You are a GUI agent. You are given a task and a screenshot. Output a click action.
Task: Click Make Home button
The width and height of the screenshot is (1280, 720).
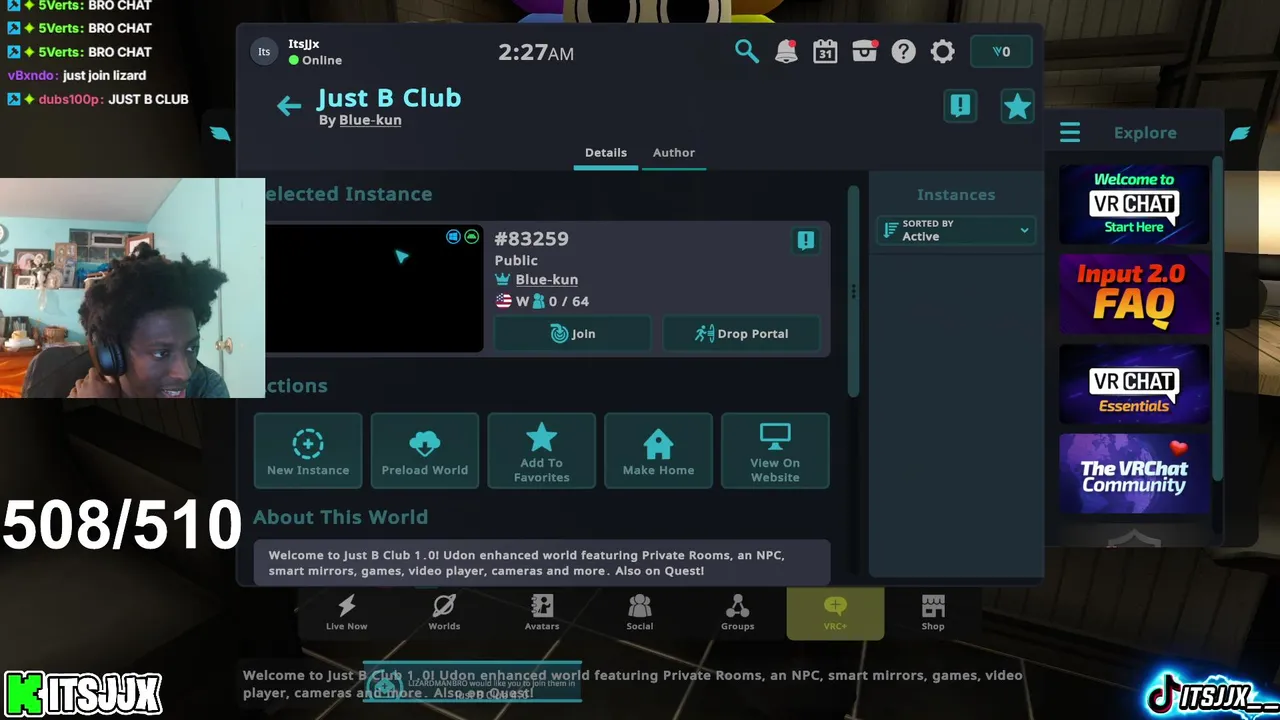(x=658, y=451)
